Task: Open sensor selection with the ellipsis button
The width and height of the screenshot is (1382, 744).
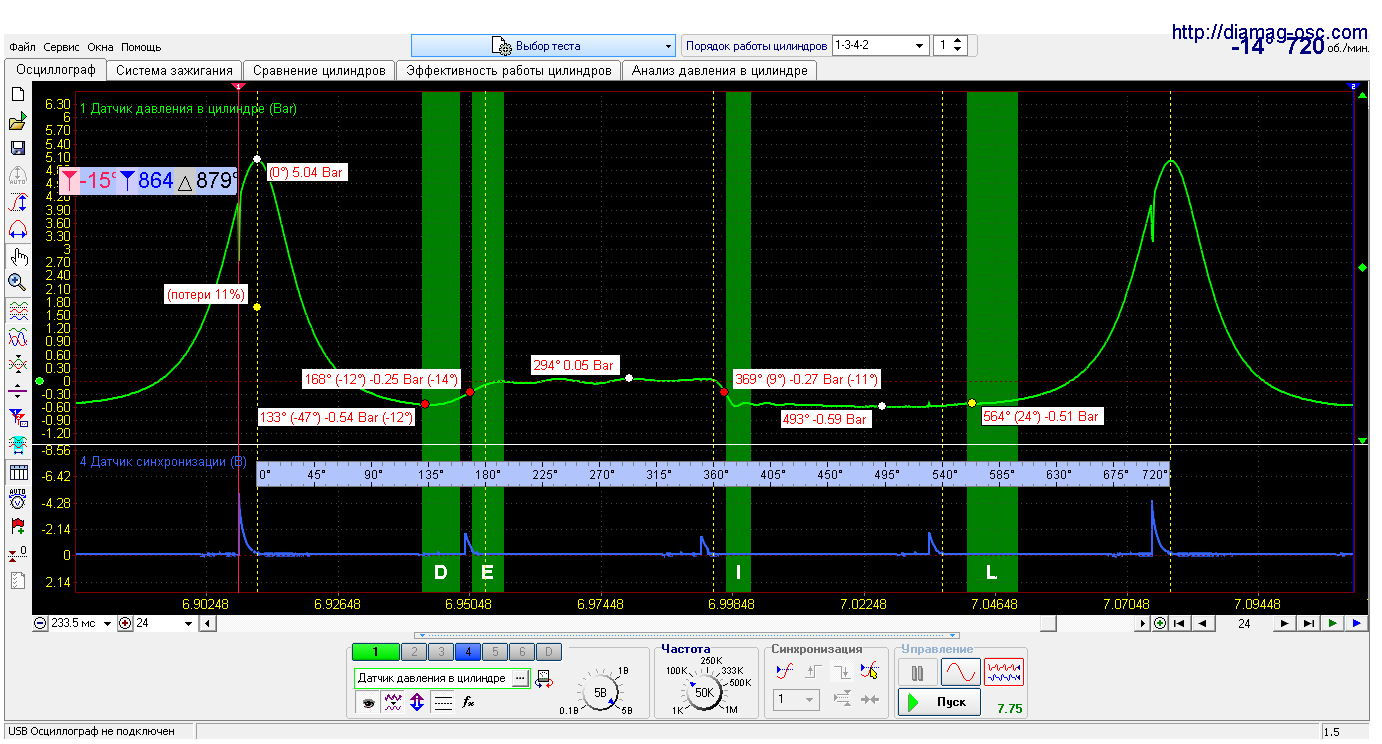Action: [519, 679]
